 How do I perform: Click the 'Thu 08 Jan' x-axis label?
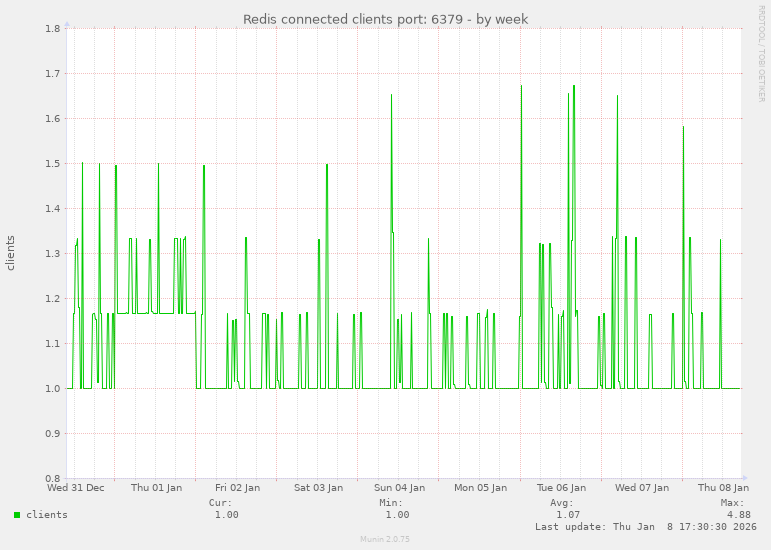pos(723,488)
